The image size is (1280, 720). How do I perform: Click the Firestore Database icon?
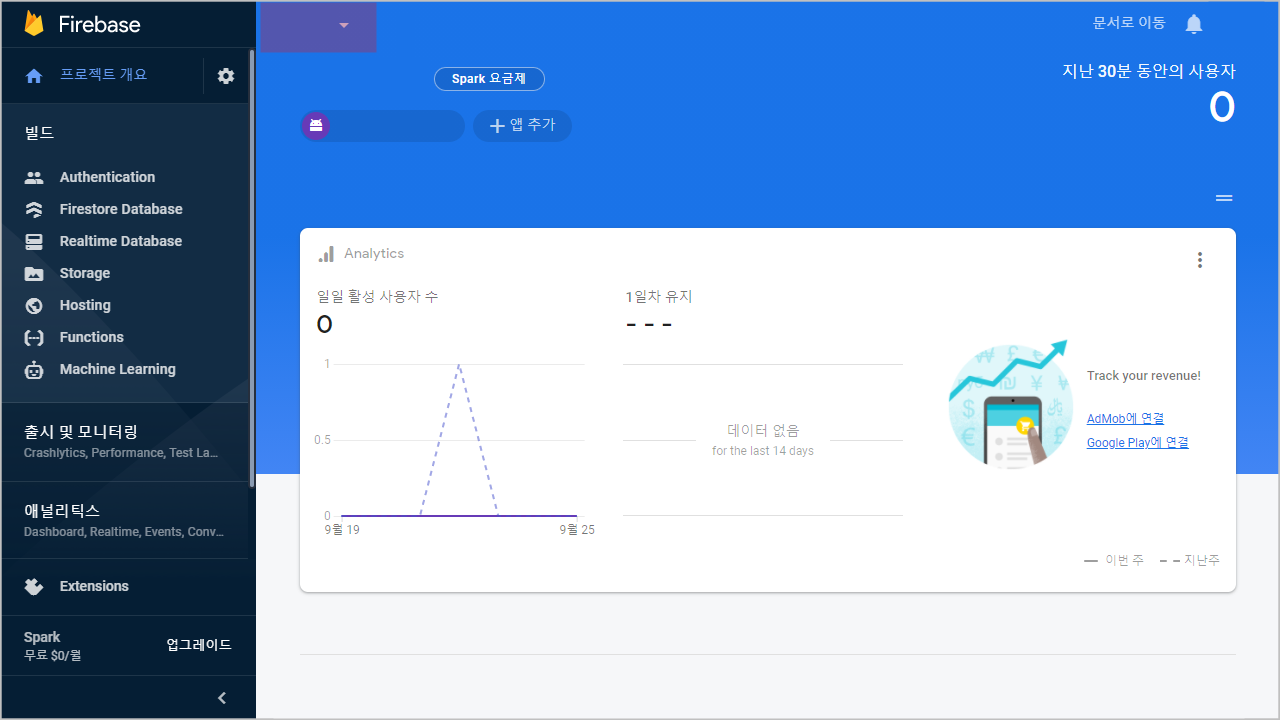[x=34, y=209]
